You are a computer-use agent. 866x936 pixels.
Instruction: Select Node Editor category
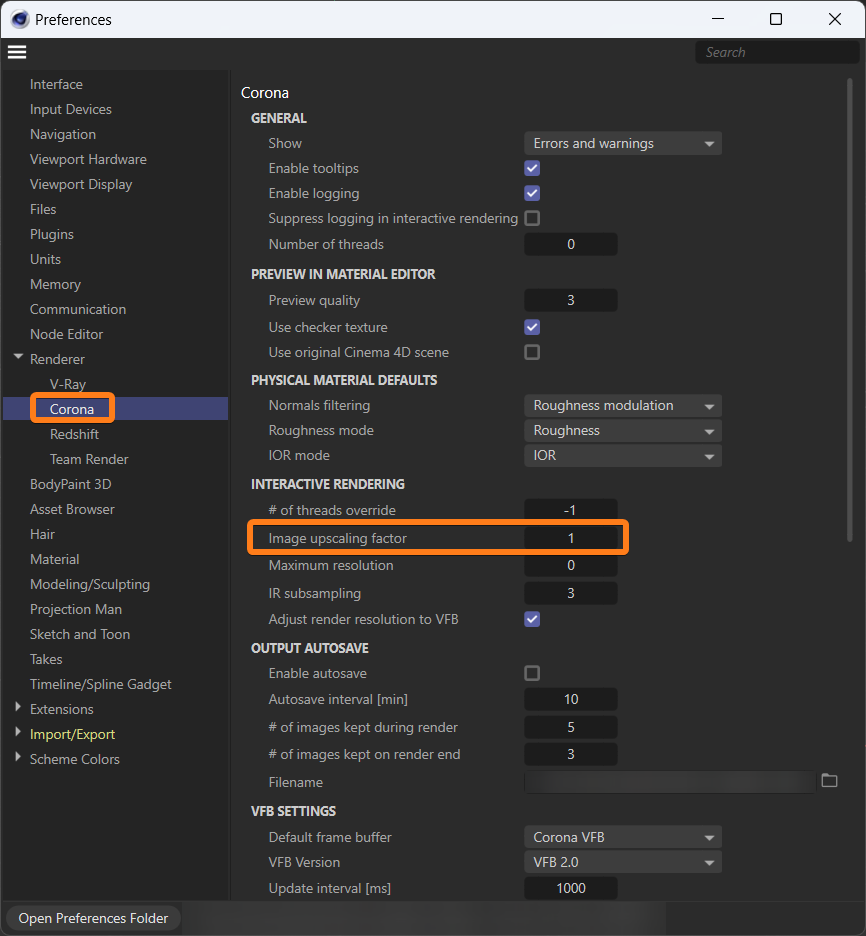coord(66,335)
